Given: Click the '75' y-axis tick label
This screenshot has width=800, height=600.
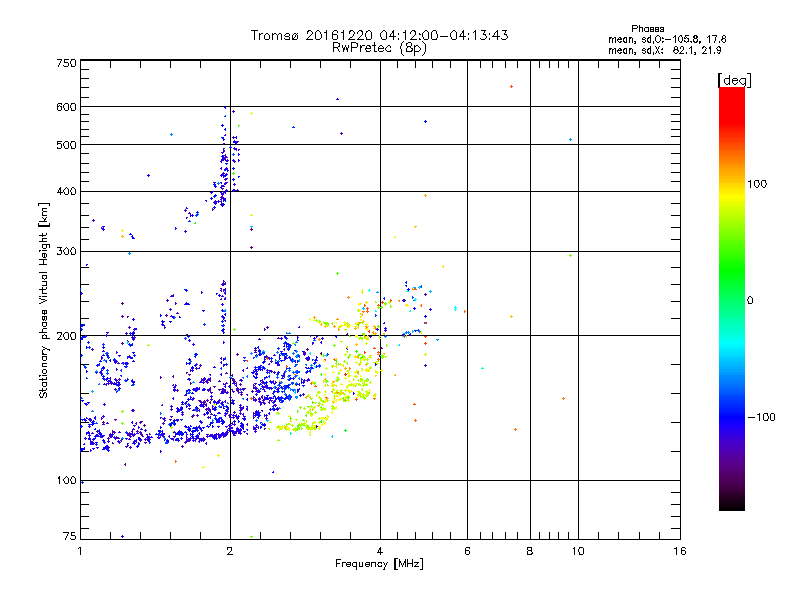Looking at the screenshot, I should click(x=70, y=536).
